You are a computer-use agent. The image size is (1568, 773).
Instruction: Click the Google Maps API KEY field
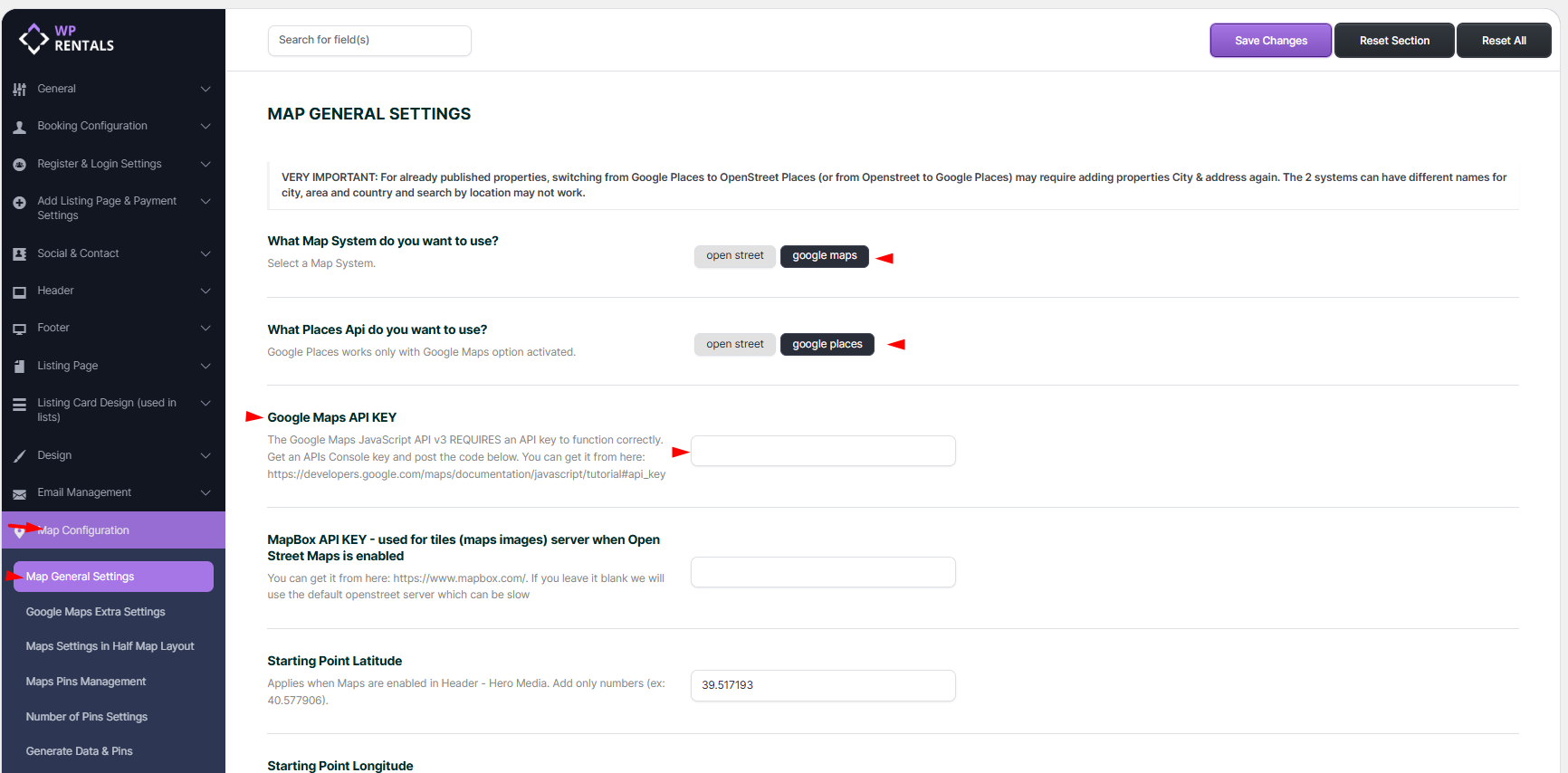[822, 452]
